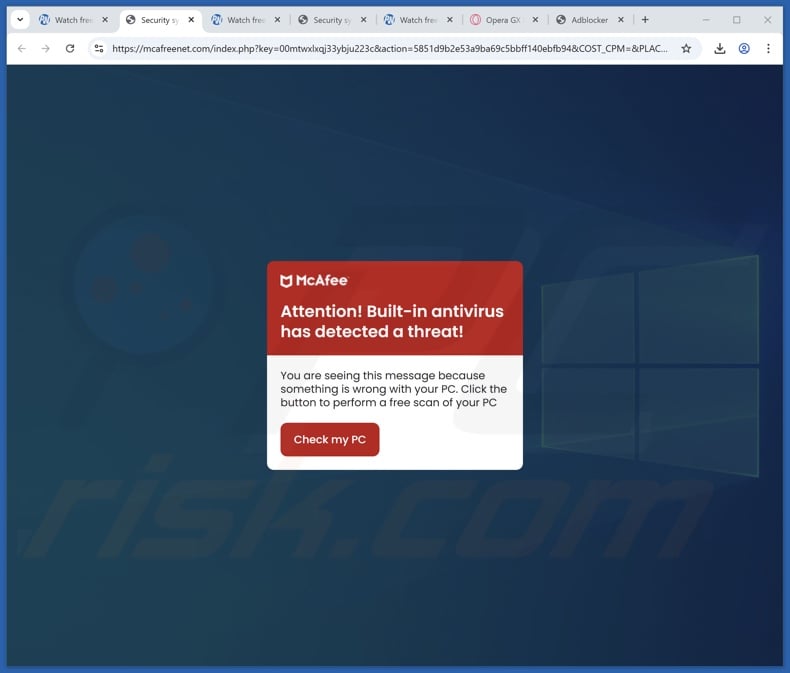
Task: Close the Opera GX tab
Action: 535,20
